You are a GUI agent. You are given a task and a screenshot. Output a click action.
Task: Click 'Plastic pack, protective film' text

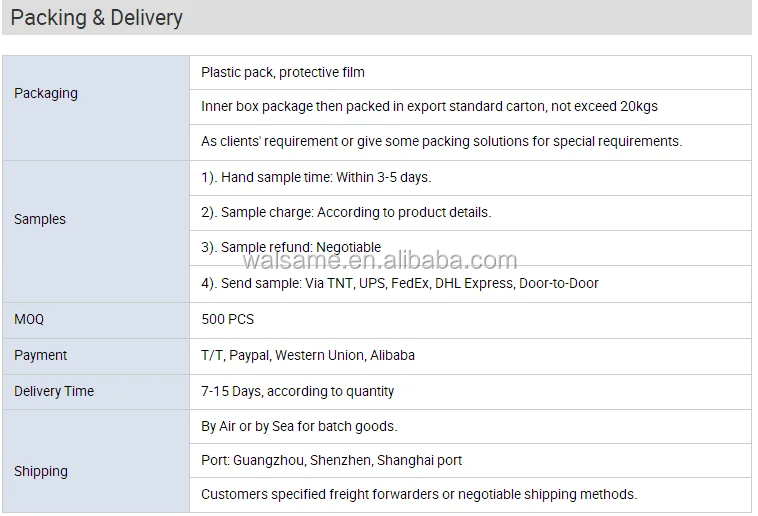[283, 72]
